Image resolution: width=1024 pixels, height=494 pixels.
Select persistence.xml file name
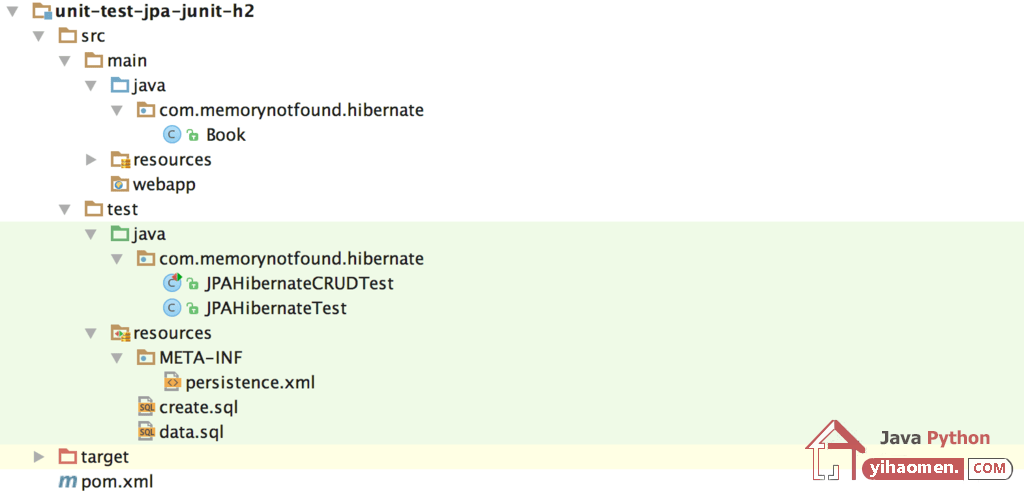(x=250, y=383)
